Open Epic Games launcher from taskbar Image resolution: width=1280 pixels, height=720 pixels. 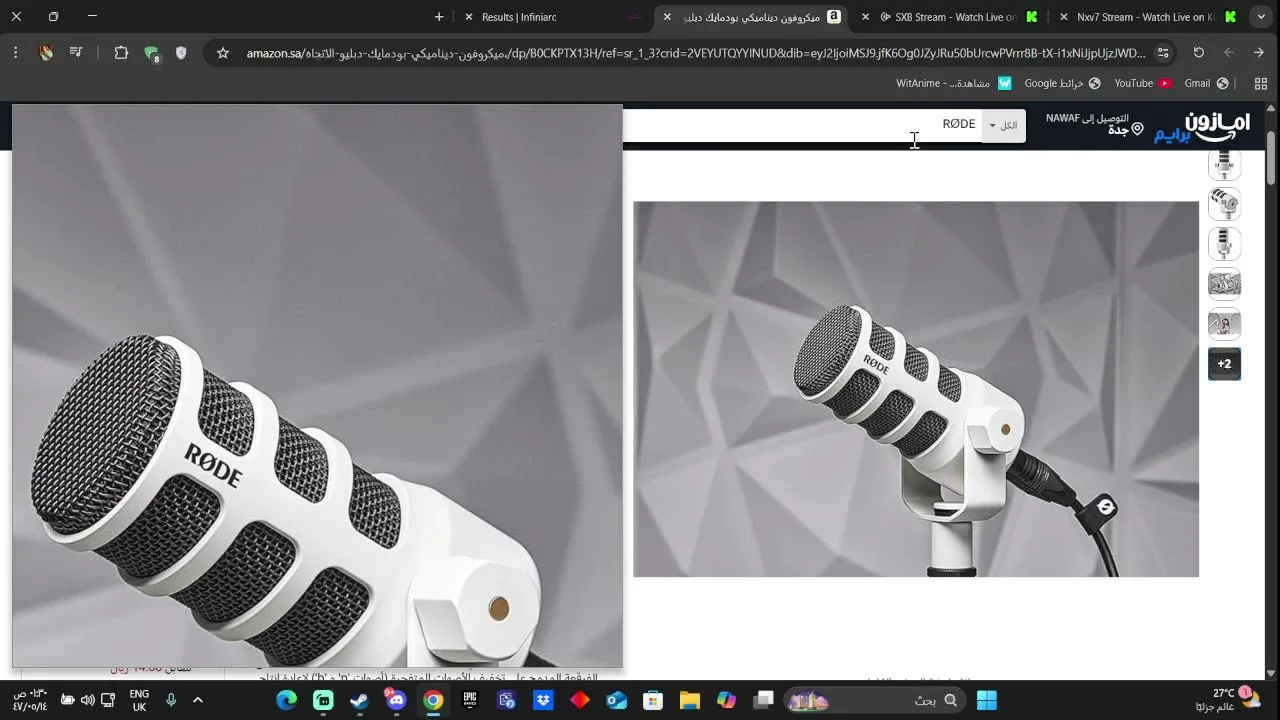click(x=470, y=700)
